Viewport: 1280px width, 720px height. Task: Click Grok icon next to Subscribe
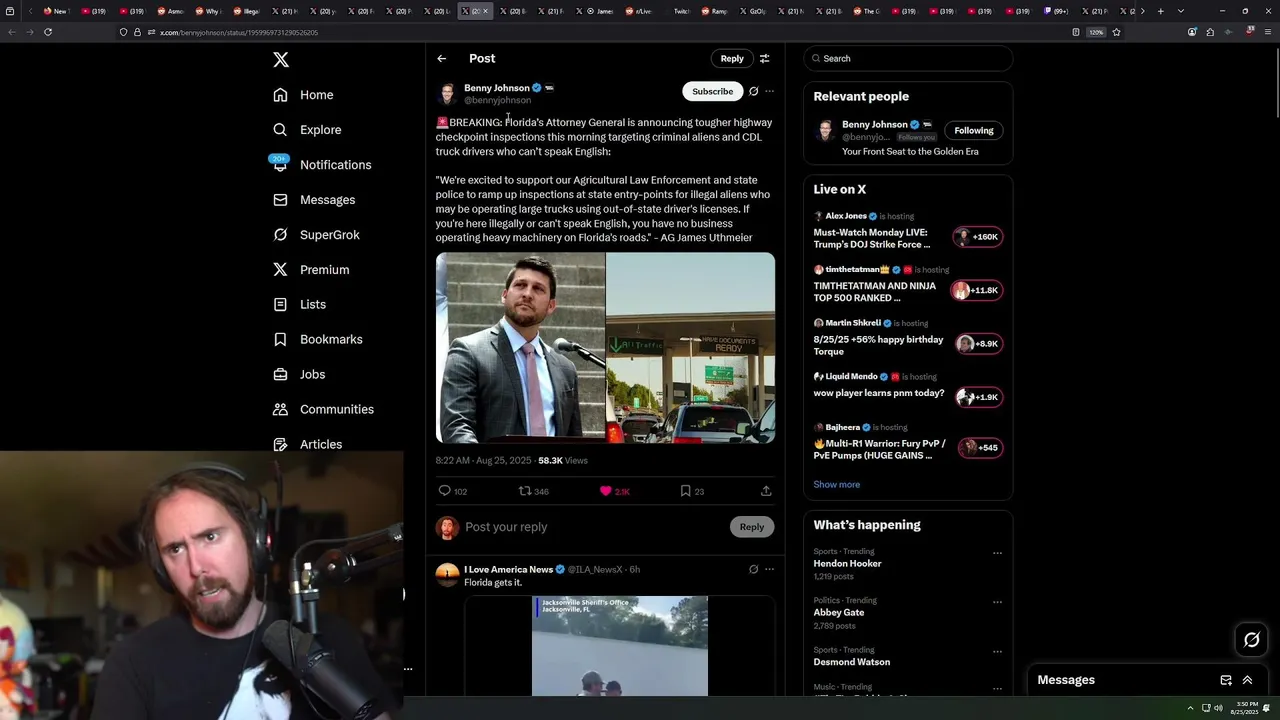pos(754,91)
